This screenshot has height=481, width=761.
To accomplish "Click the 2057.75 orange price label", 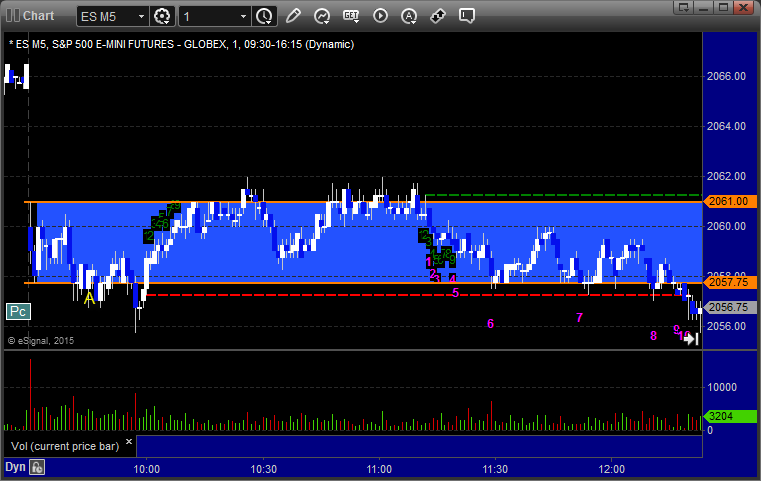I will pyautogui.click(x=728, y=282).
